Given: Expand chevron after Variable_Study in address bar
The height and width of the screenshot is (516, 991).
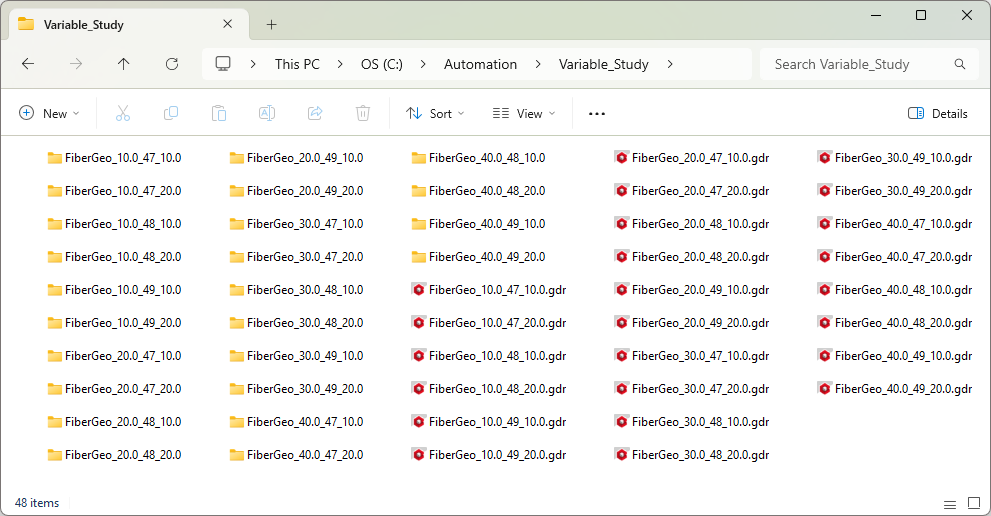Looking at the screenshot, I should [670, 64].
